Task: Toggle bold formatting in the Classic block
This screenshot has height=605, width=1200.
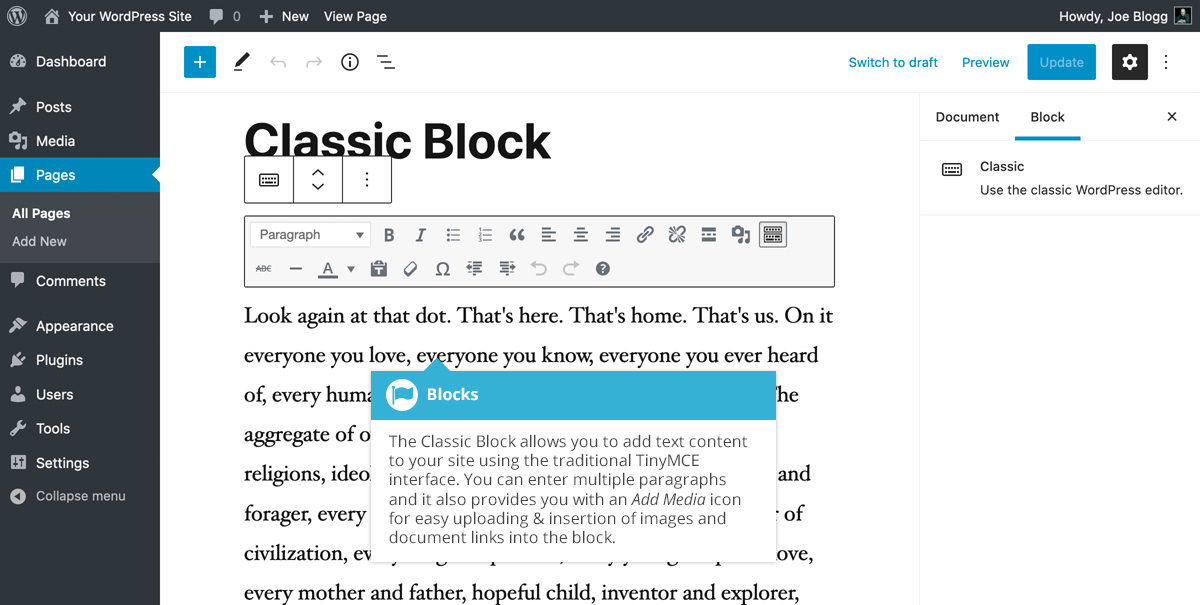Action: pos(389,234)
